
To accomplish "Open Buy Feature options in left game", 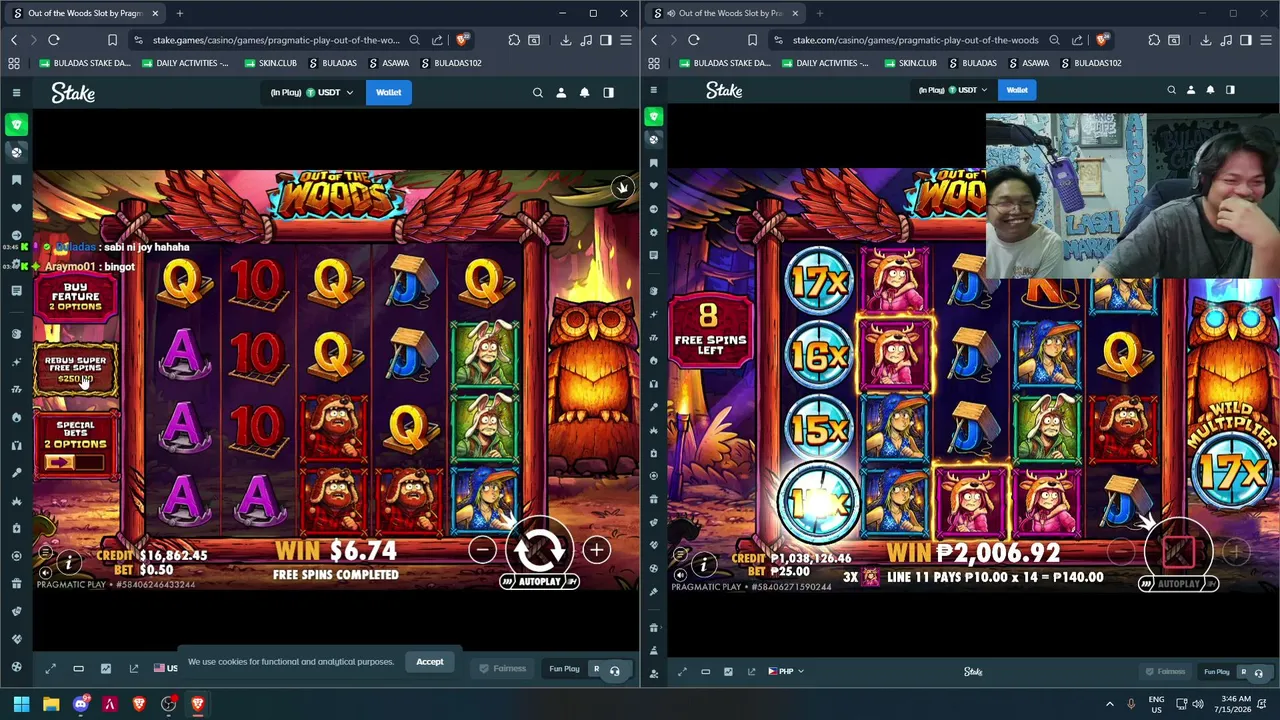I will coord(76,296).
